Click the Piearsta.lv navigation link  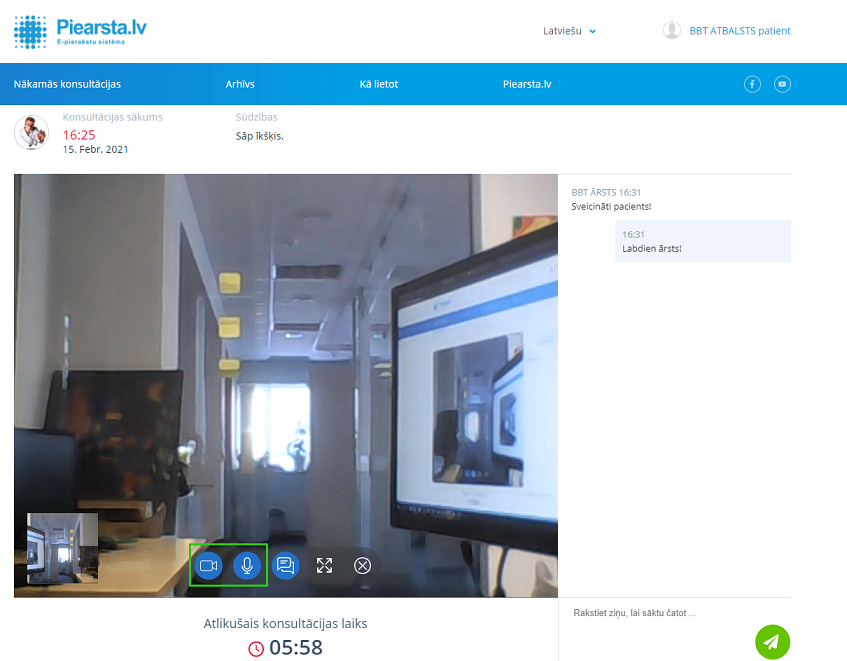tap(527, 84)
